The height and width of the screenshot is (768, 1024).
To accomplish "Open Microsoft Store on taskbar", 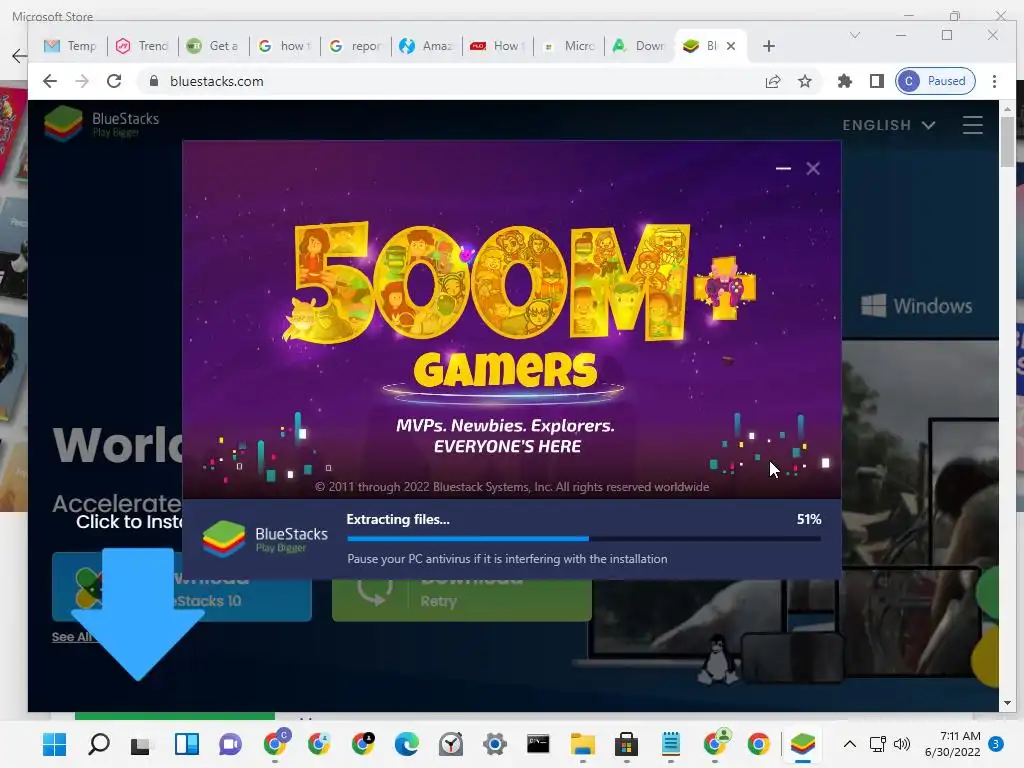I will (x=626, y=744).
